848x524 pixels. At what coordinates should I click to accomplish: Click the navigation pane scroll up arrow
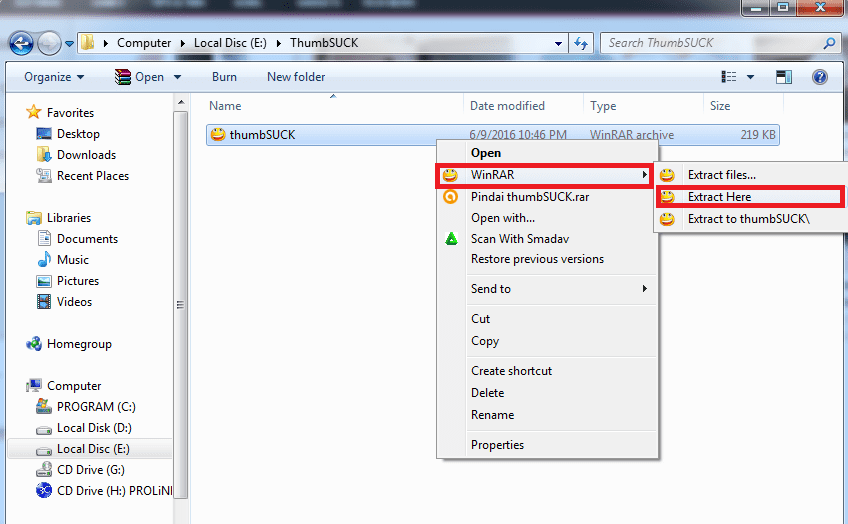pyautogui.click(x=181, y=102)
